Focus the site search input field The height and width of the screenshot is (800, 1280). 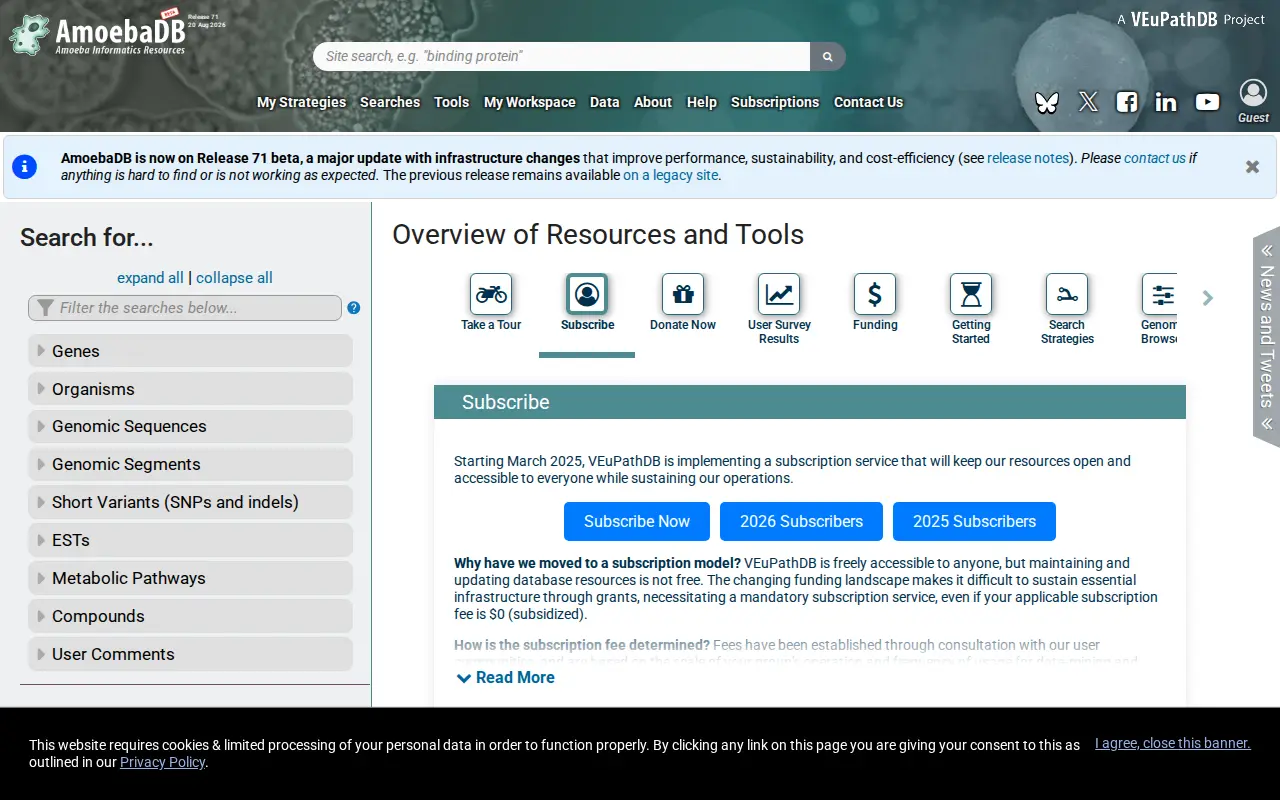click(x=562, y=57)
